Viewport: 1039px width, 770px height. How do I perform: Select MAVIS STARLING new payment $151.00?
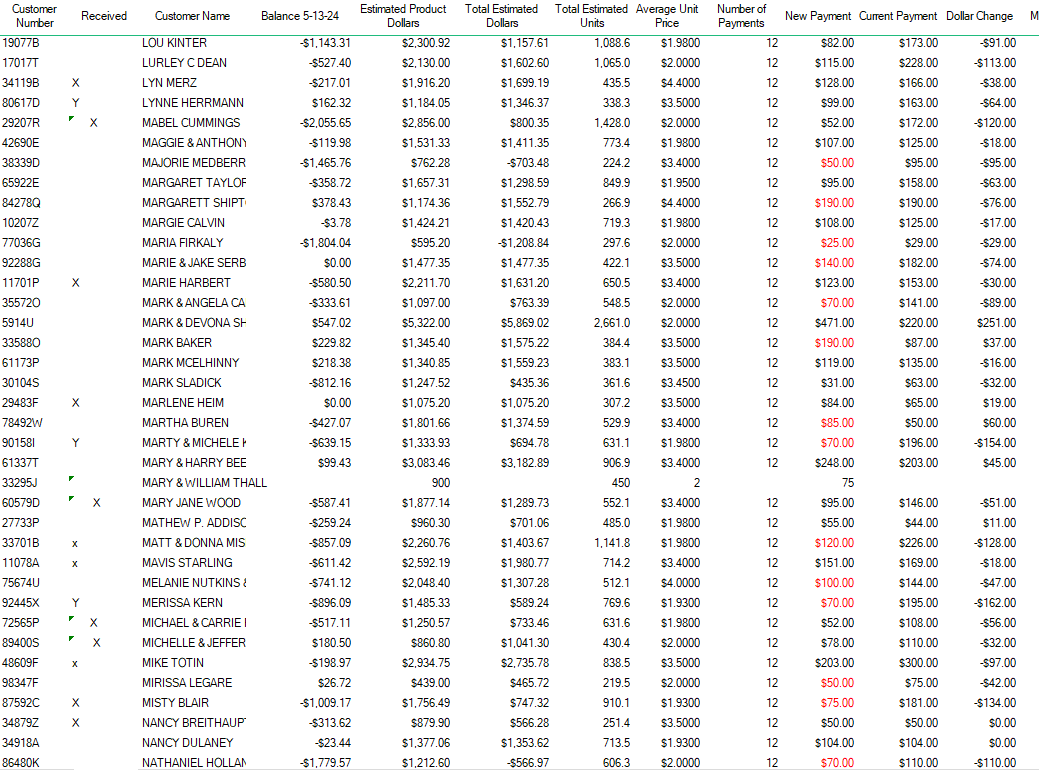[834, 563]
